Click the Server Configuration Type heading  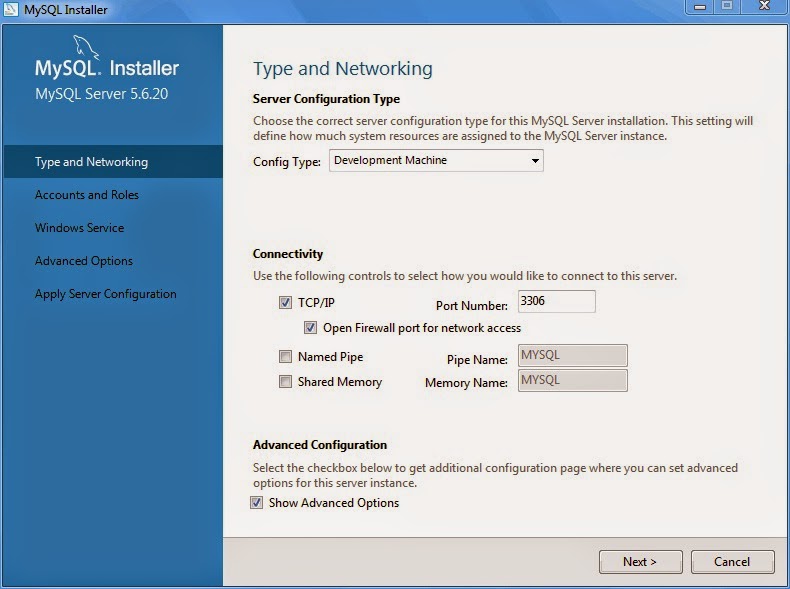pos(326,99)
